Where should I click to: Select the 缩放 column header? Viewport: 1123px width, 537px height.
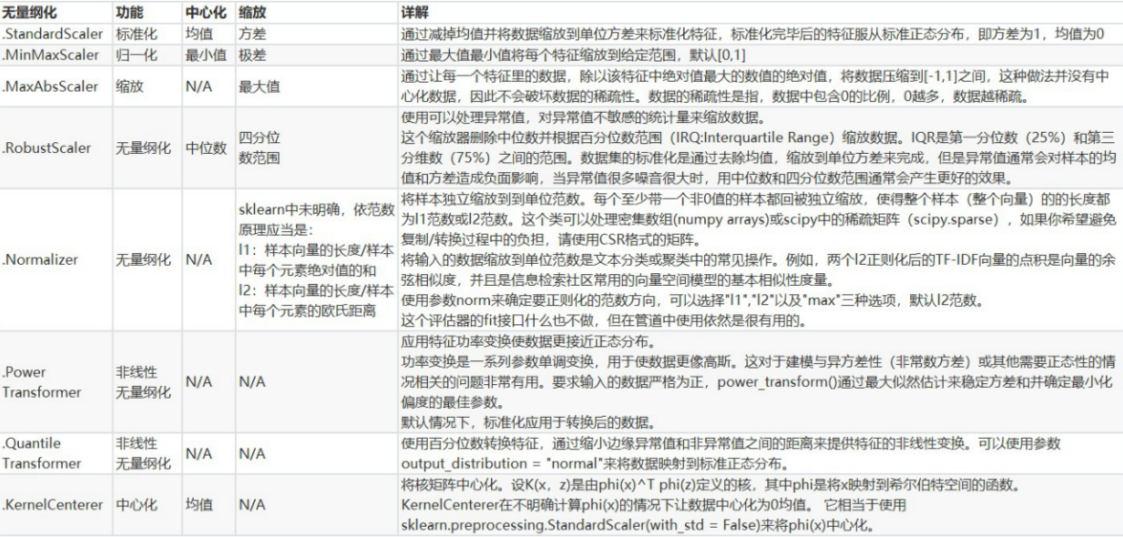tap(252, 13)
